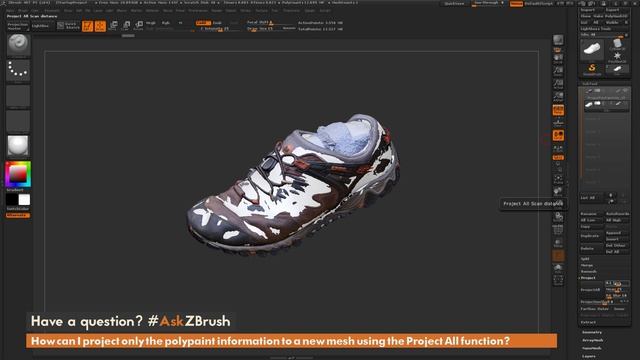Viewport: 640px width, 360px height.
Task: Open the Alpha menu in menu bar
Action: (x=10, y=11)
